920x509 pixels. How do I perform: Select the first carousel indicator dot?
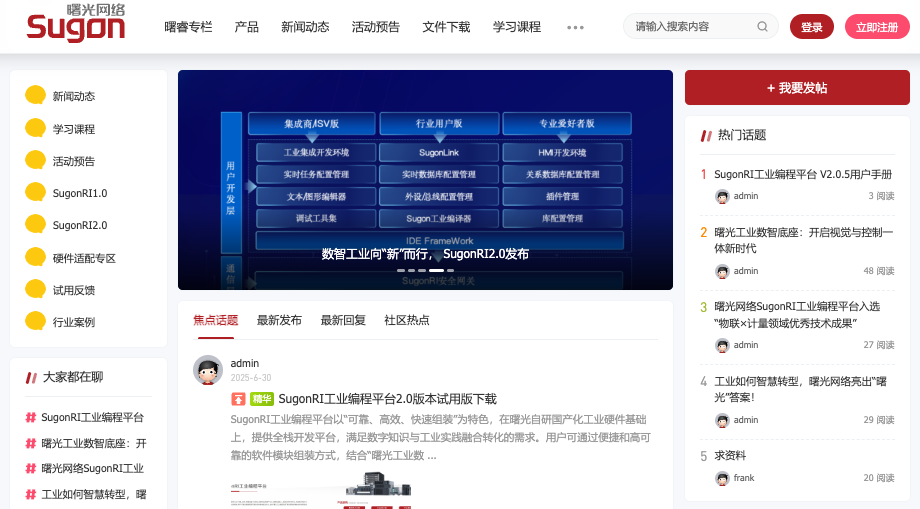(x=401, y=270)
